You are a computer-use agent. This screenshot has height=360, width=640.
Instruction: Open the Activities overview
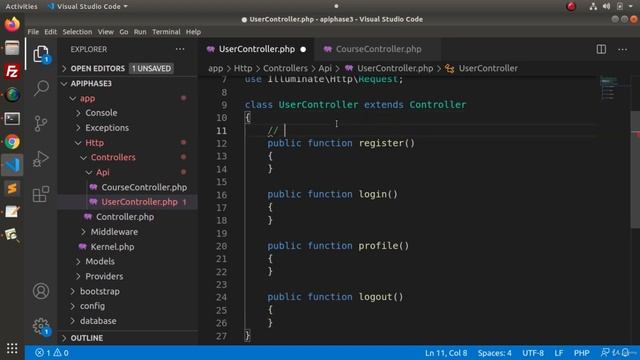[x=21, y=7]
